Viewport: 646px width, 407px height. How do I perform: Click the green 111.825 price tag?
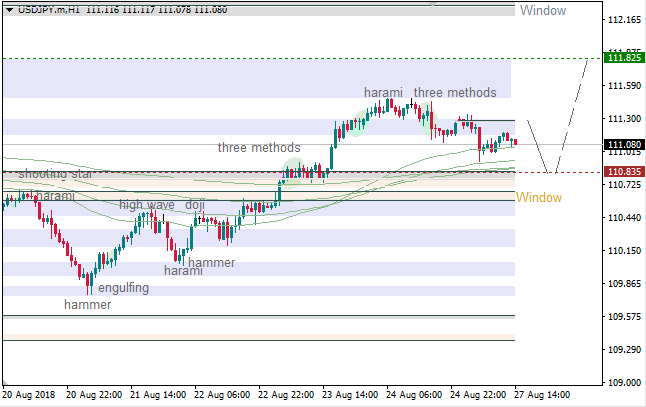pos(624,58)
